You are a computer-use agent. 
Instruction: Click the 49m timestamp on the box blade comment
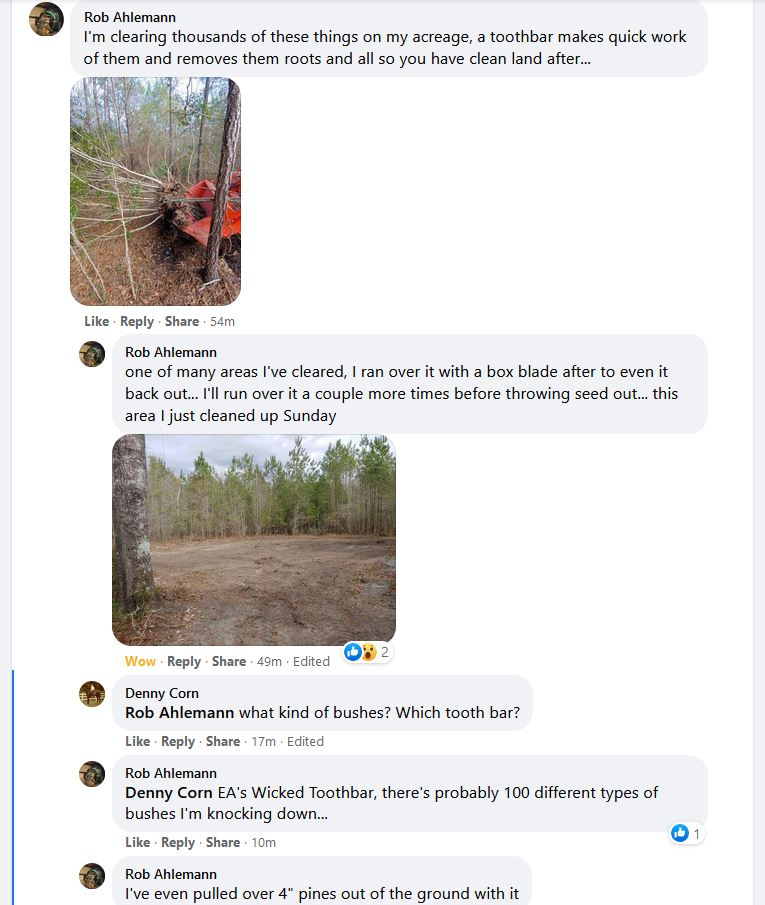click(x=269, y=661)
